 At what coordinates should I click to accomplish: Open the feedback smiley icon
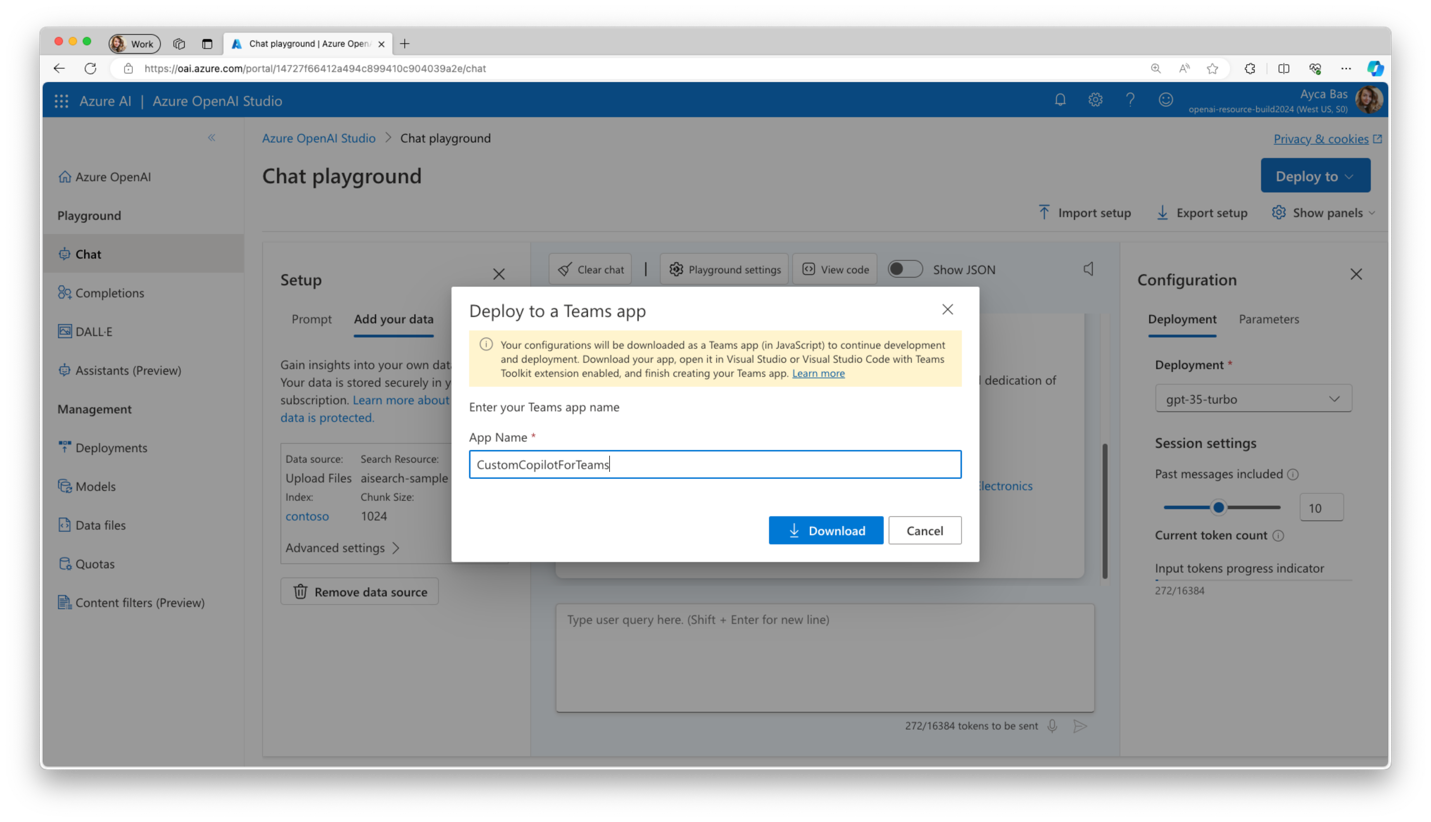coord(1165,100)
